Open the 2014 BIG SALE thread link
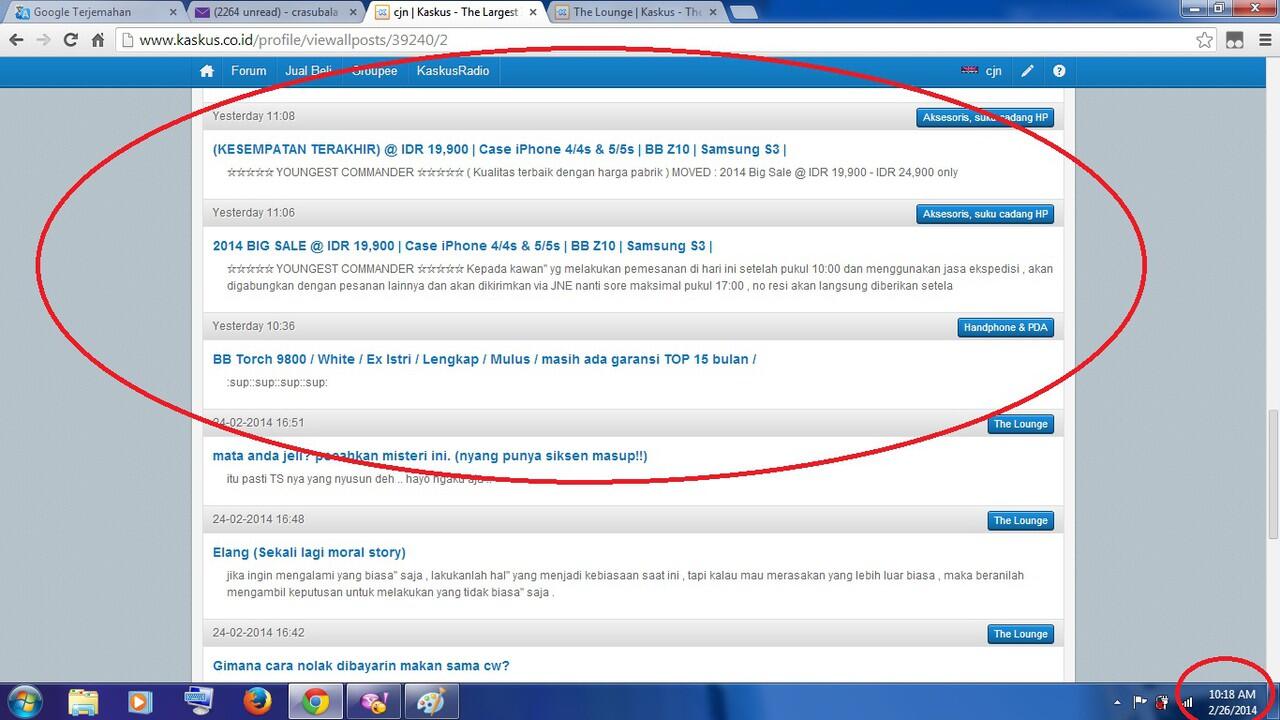 pos(462,246)
